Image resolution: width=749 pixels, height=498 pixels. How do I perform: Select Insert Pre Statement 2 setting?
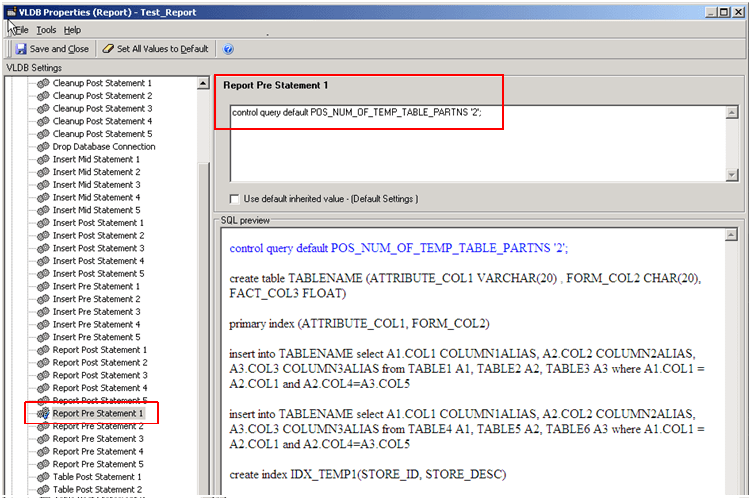coord(96,299)
